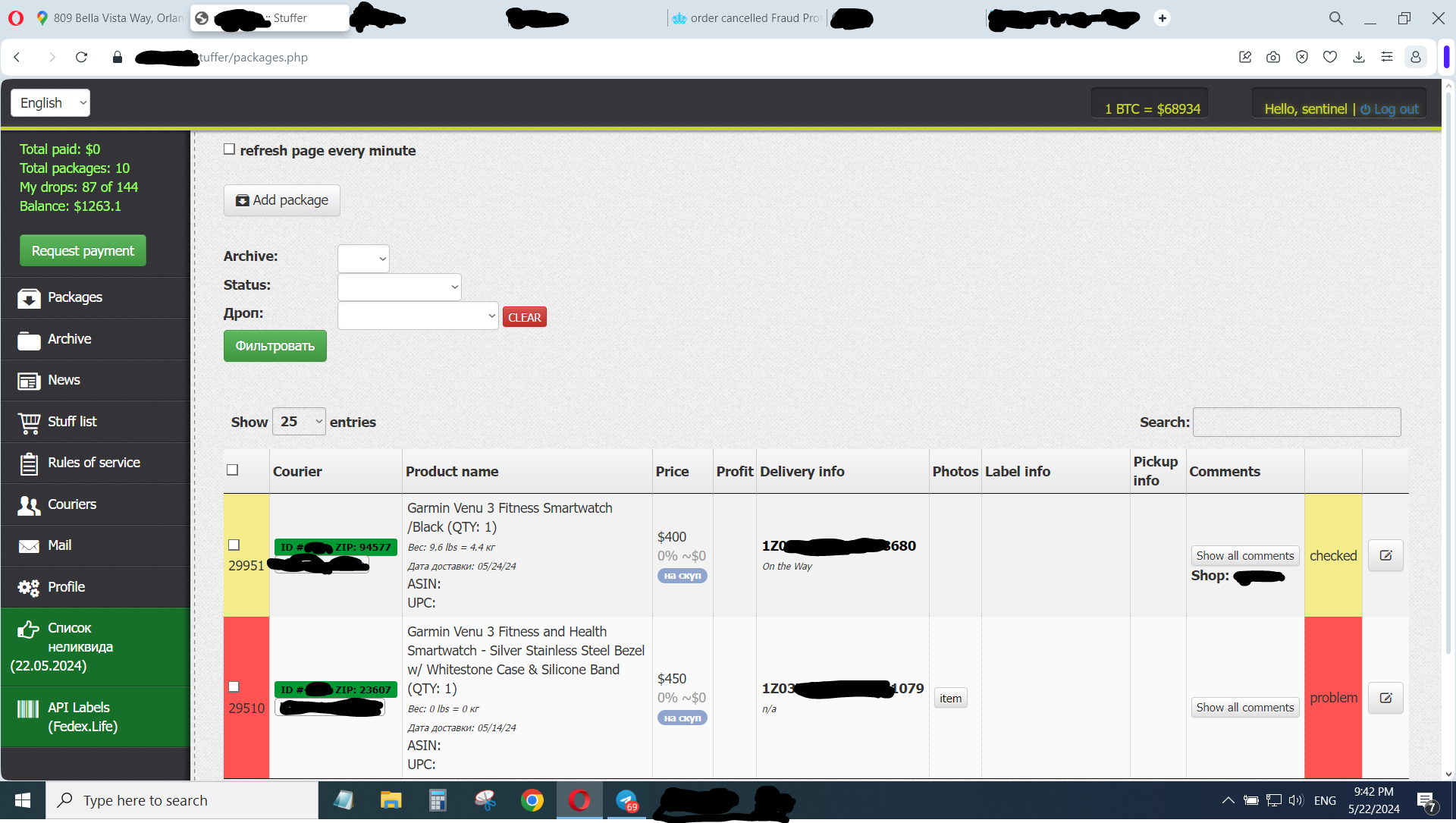Open the Show entries count dropdown
This screenshot has height=823, width=1456.
pos(299,422)
